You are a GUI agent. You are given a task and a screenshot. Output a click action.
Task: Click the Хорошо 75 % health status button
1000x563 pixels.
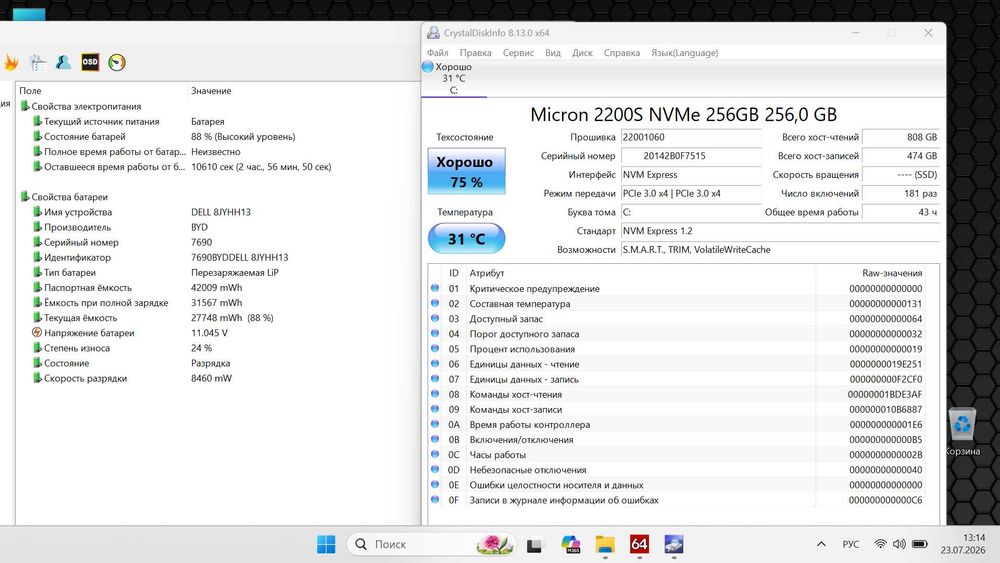466,171
